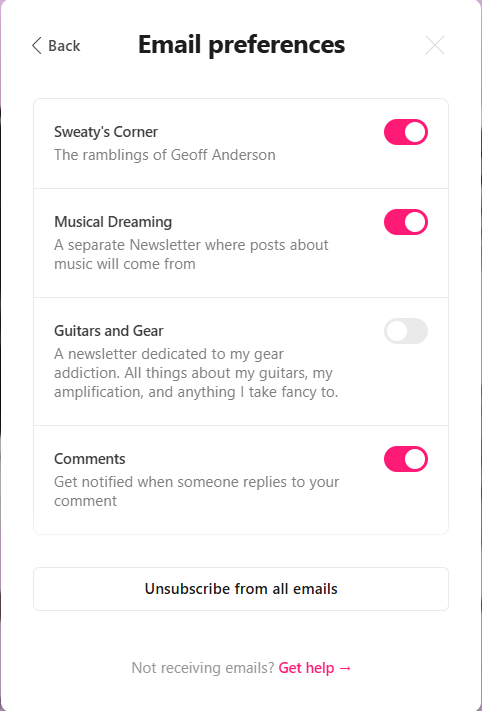Select the Musical Dreaming title label
The image size is (482, 711).
(x=113, y=222)
